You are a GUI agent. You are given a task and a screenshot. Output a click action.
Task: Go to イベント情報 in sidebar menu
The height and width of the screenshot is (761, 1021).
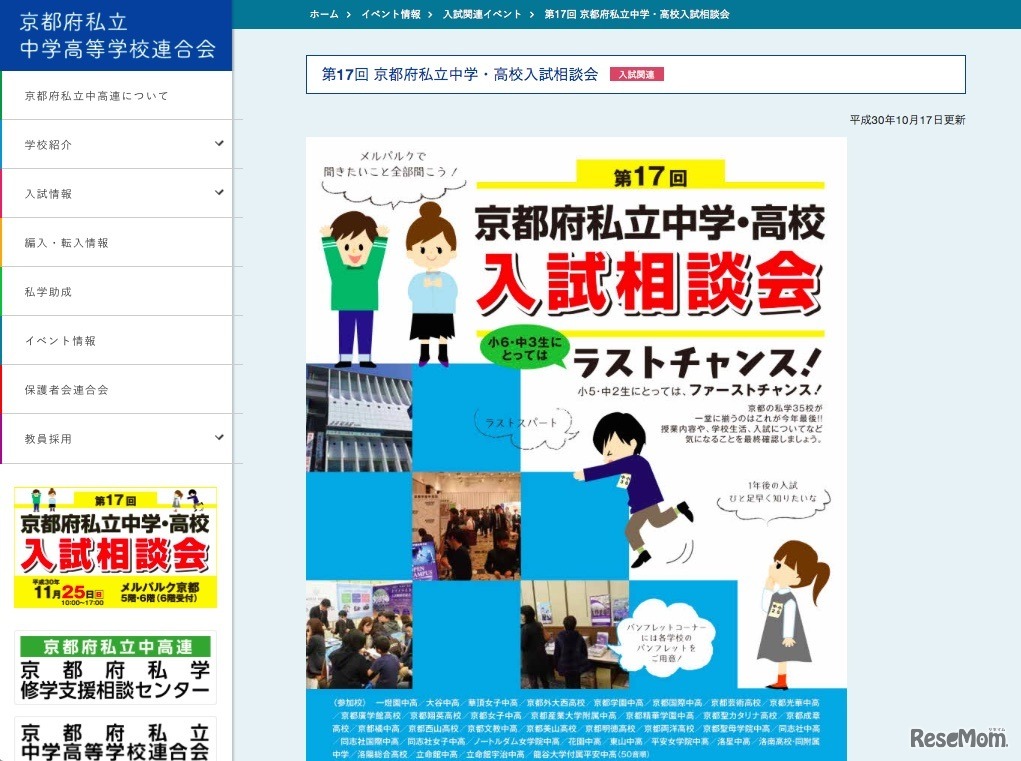(x=60, y=341)
